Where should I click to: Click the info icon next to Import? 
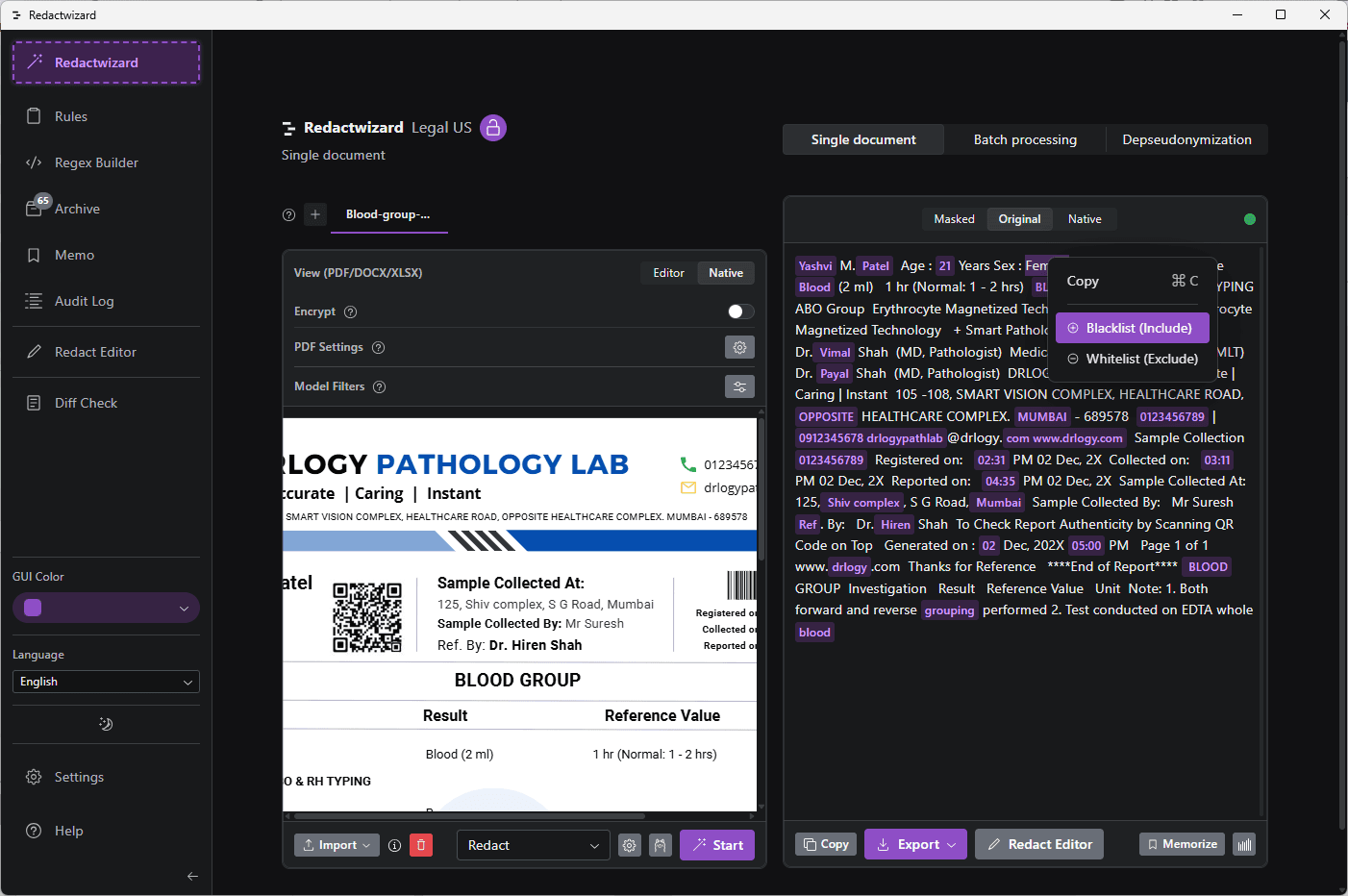point(394,846)
